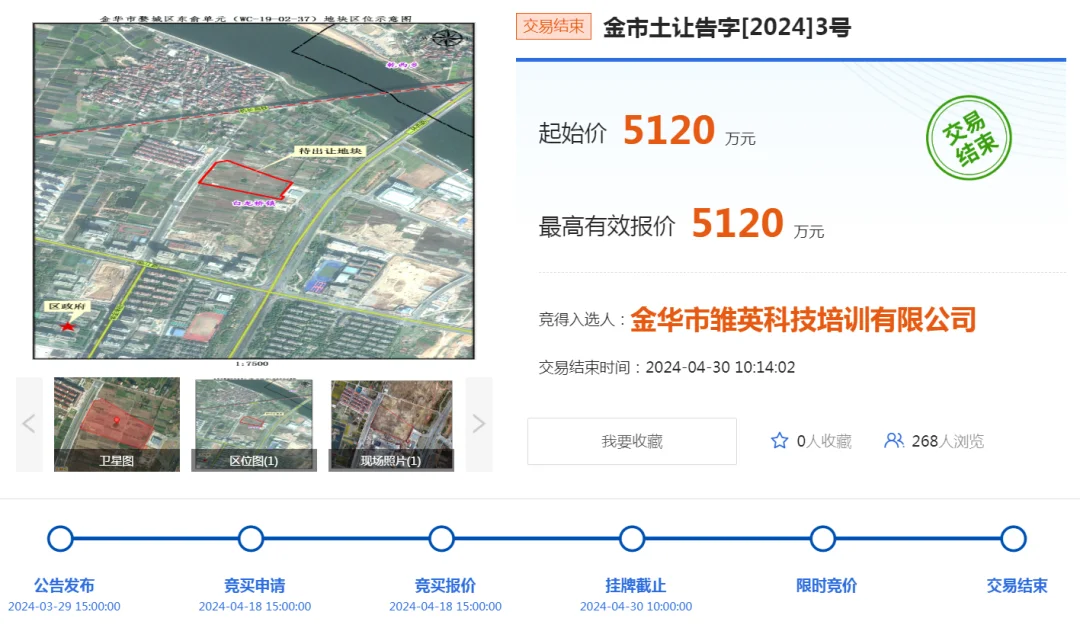This screenshot has height=628, width=1080.
Task: Show previous thumbnails with left arrow
Action: point(29,424)
